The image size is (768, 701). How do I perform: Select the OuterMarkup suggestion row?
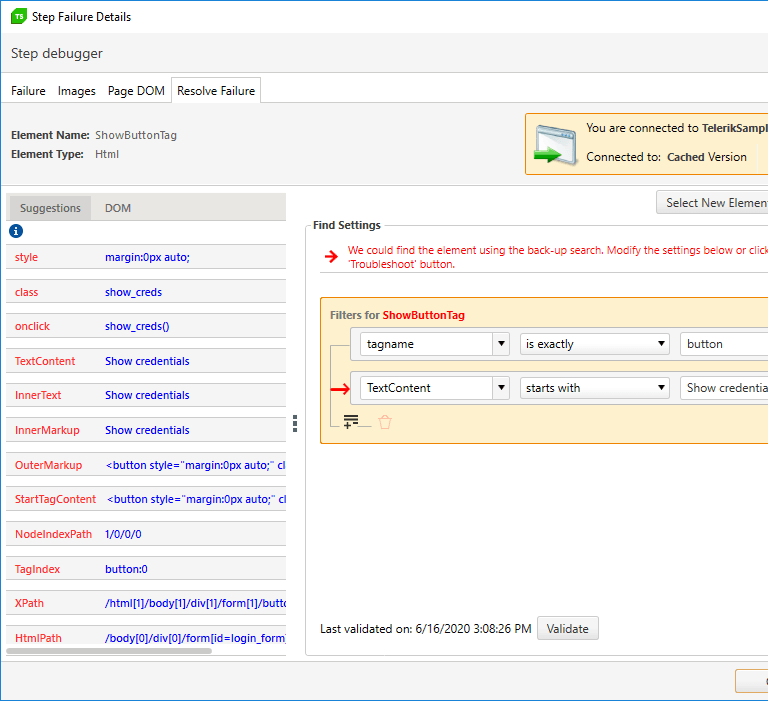point(146,465)
